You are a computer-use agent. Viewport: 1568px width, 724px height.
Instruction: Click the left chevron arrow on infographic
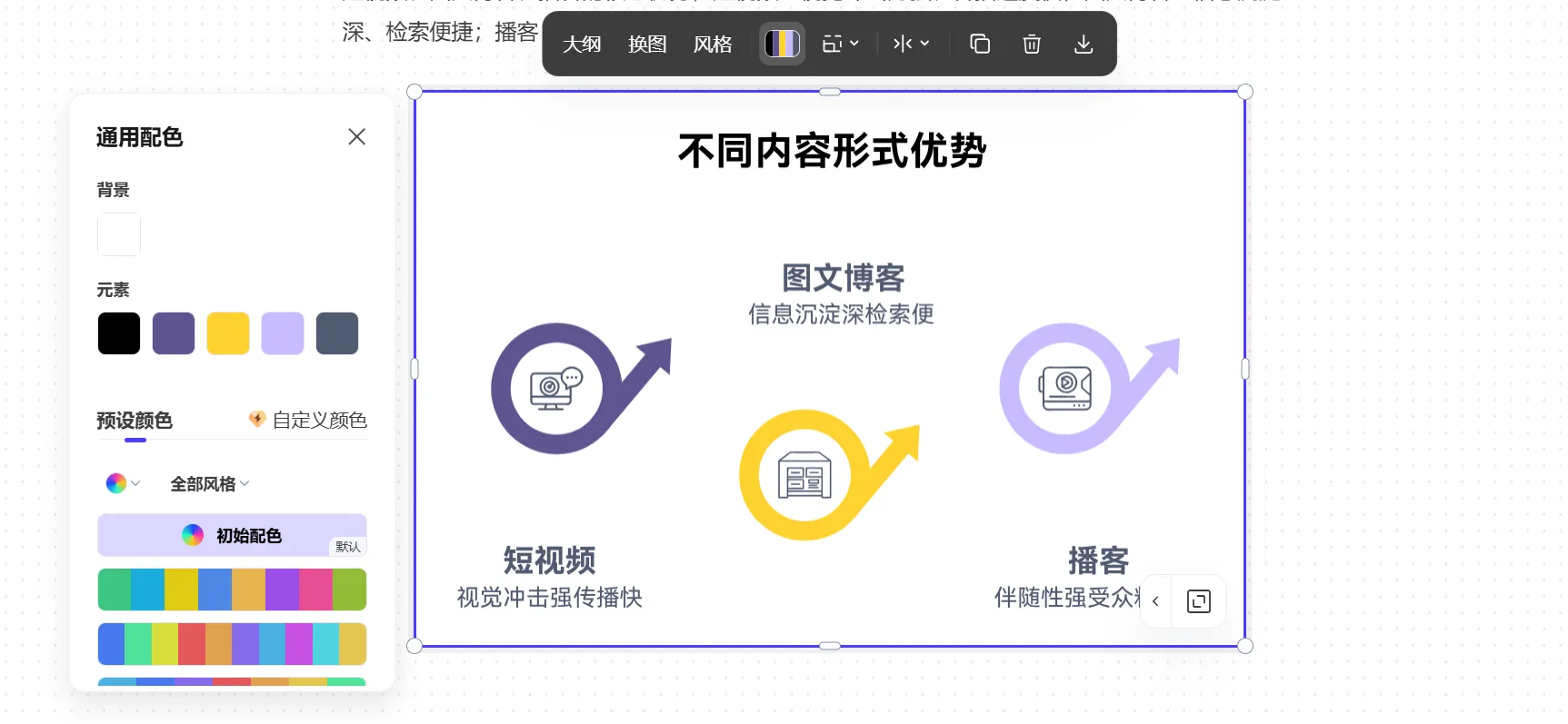pyautogui.click(x=1155, y=601)
